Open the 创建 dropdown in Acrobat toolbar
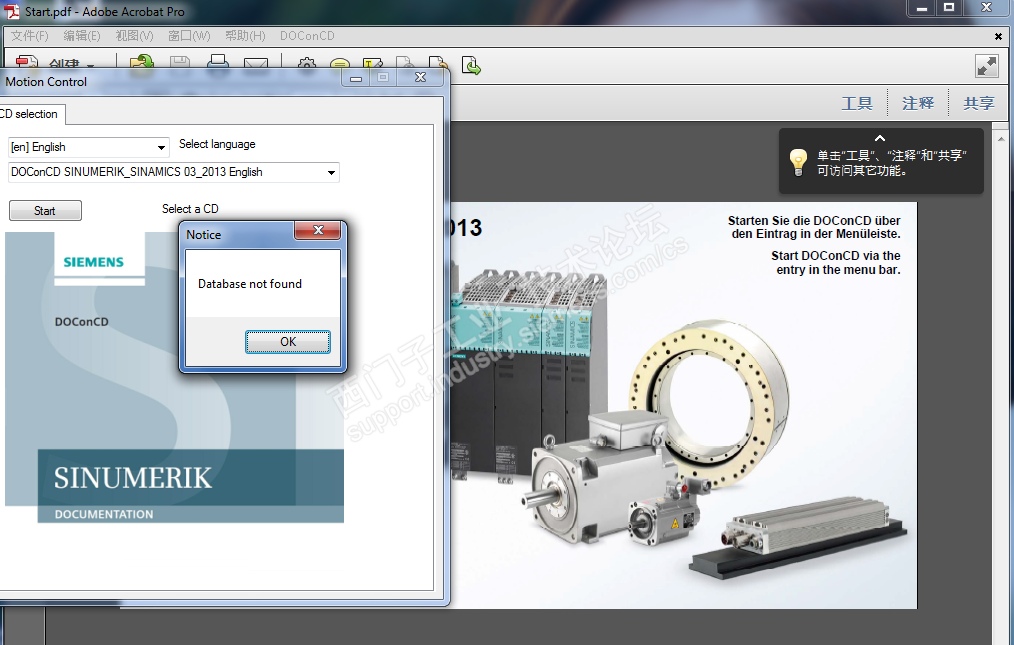This screenshot has height=645, width=1014. 71,64
